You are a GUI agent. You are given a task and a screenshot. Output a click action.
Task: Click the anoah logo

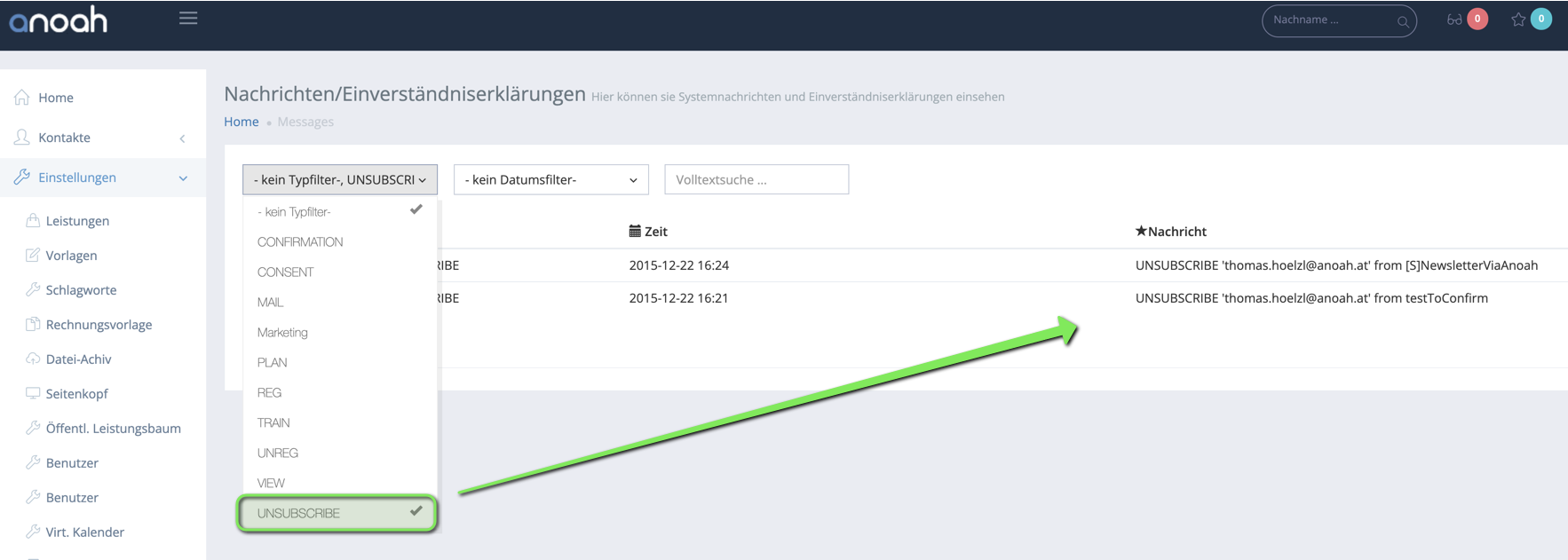click(59, 20)
